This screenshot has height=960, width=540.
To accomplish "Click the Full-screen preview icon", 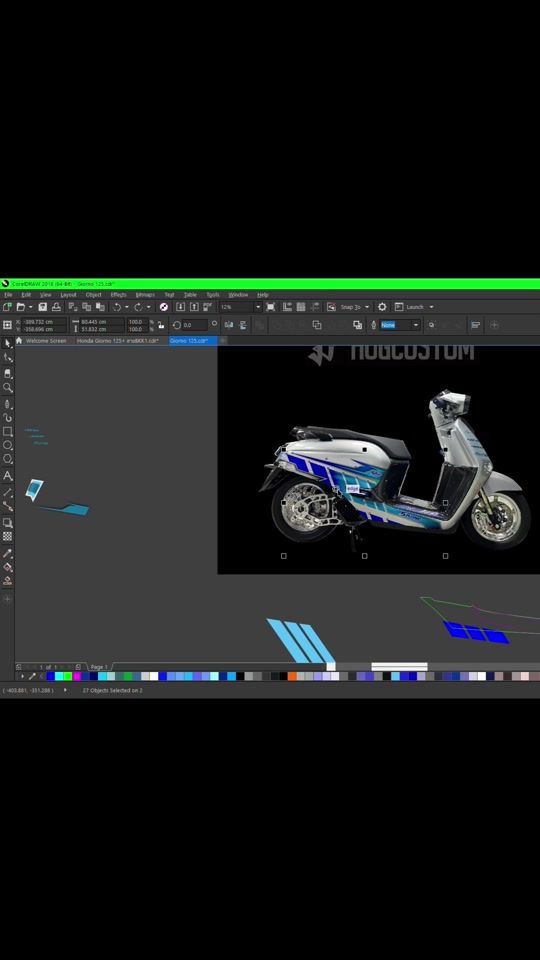I will point(271,307).
